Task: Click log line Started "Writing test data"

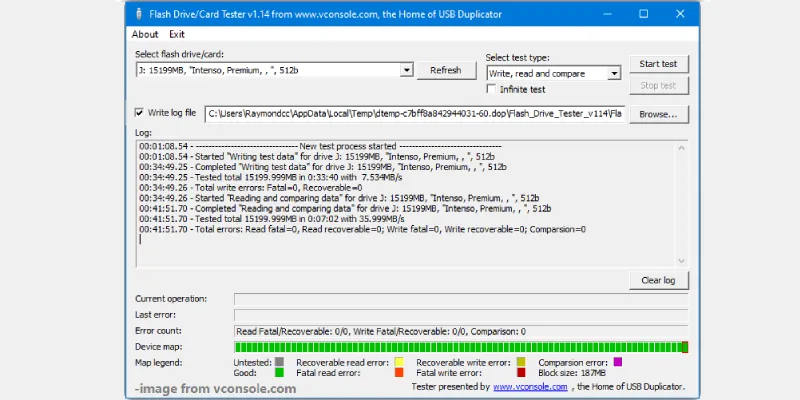Action: pyautogui.click(x=317, y=157)
